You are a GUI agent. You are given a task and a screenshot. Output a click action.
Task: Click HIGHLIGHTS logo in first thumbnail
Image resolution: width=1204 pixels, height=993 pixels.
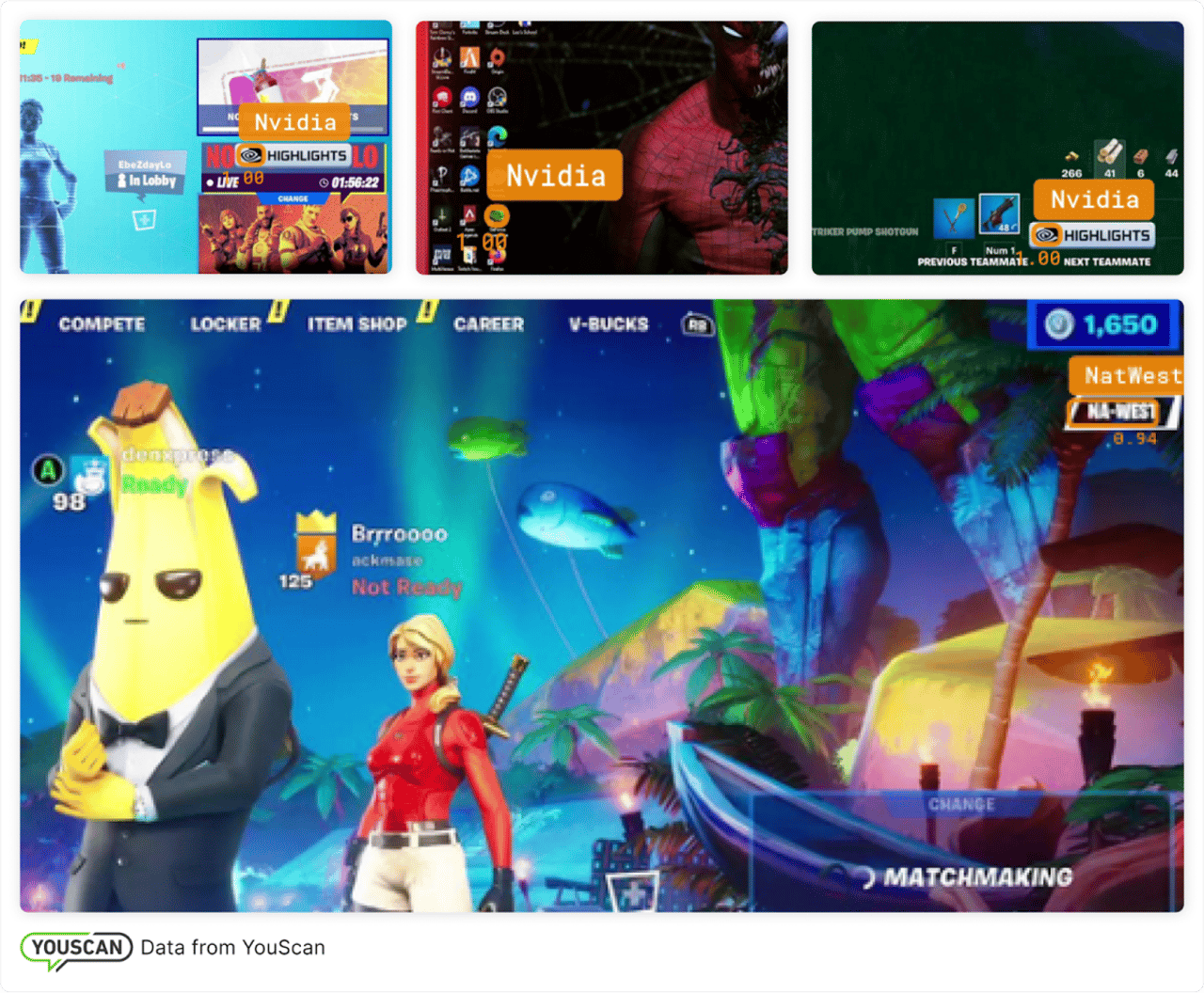[293, 155]
